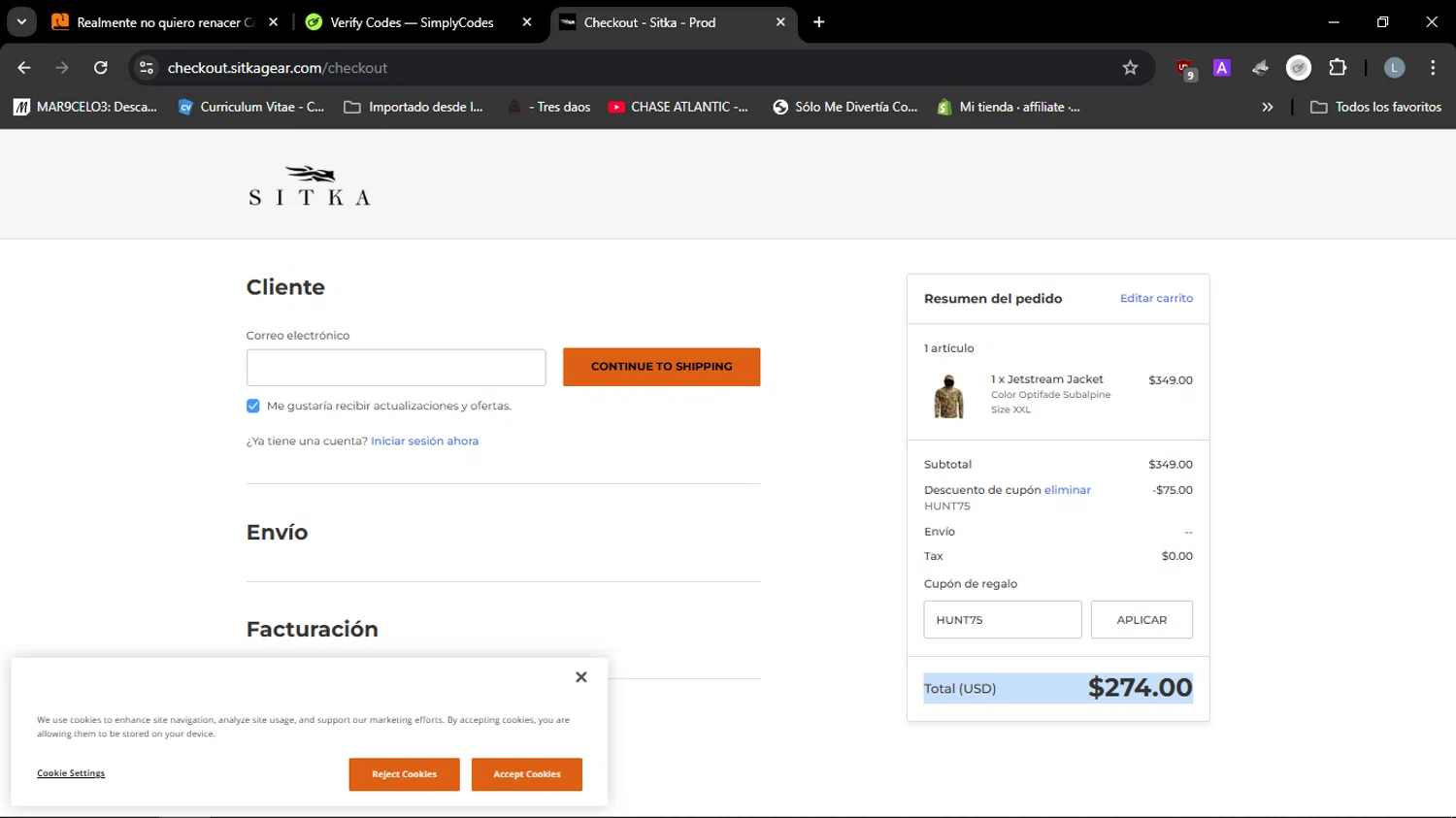Switch to the Verify Codes SimplyCodes tab
1456x818 pixels.
click(412, 22)
